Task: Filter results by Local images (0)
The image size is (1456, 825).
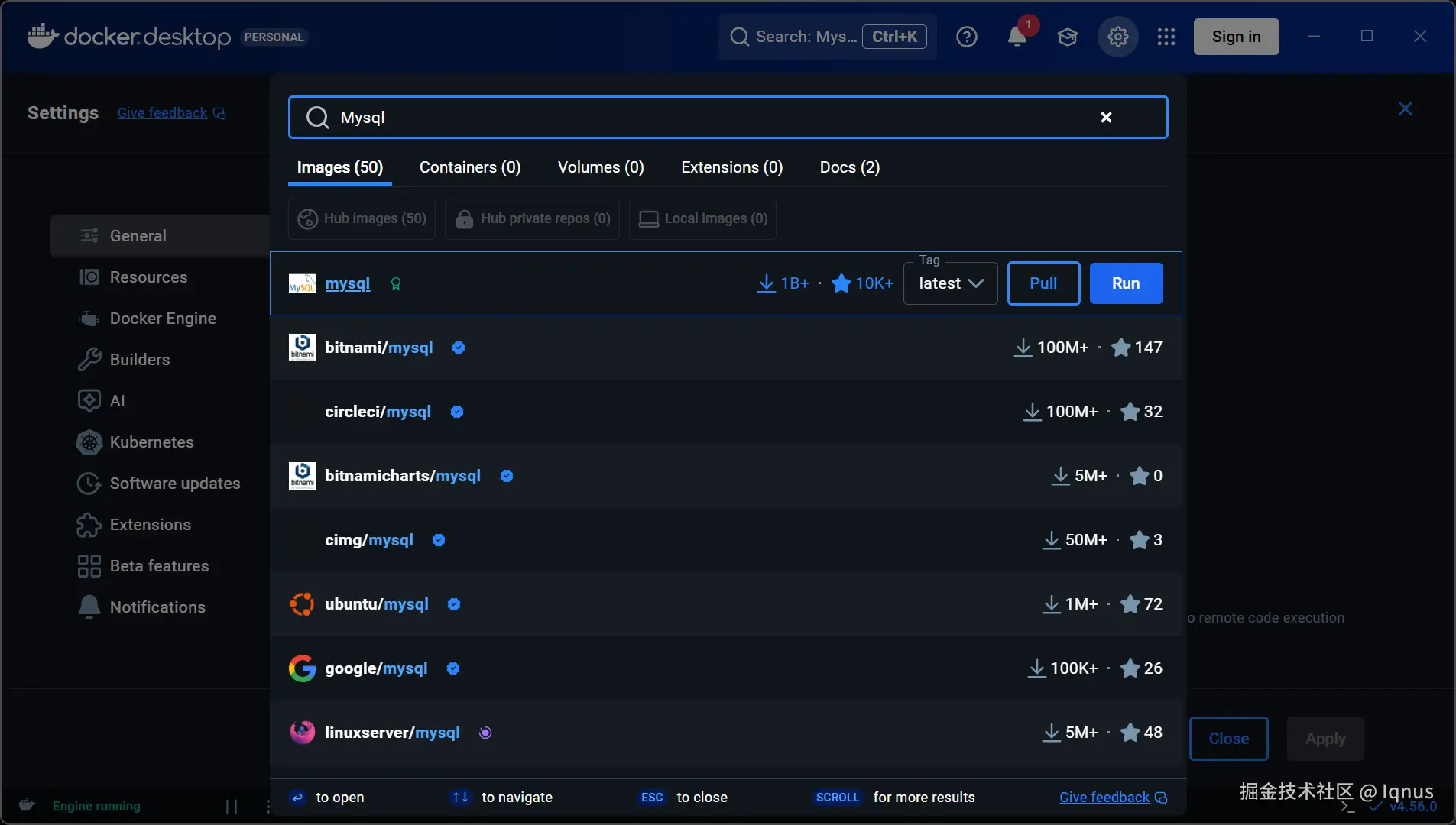Action: point(702,219)
